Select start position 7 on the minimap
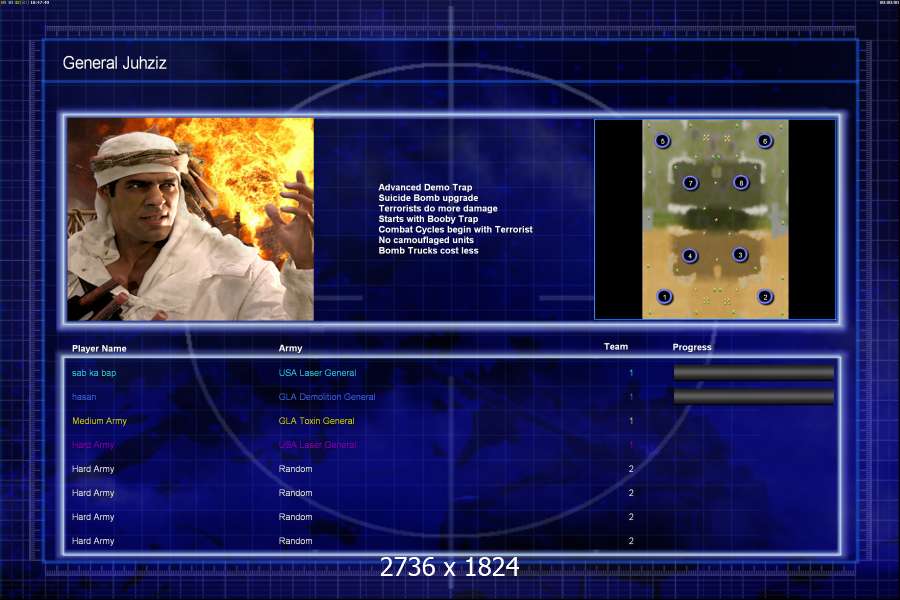 (x=690, y=183)
